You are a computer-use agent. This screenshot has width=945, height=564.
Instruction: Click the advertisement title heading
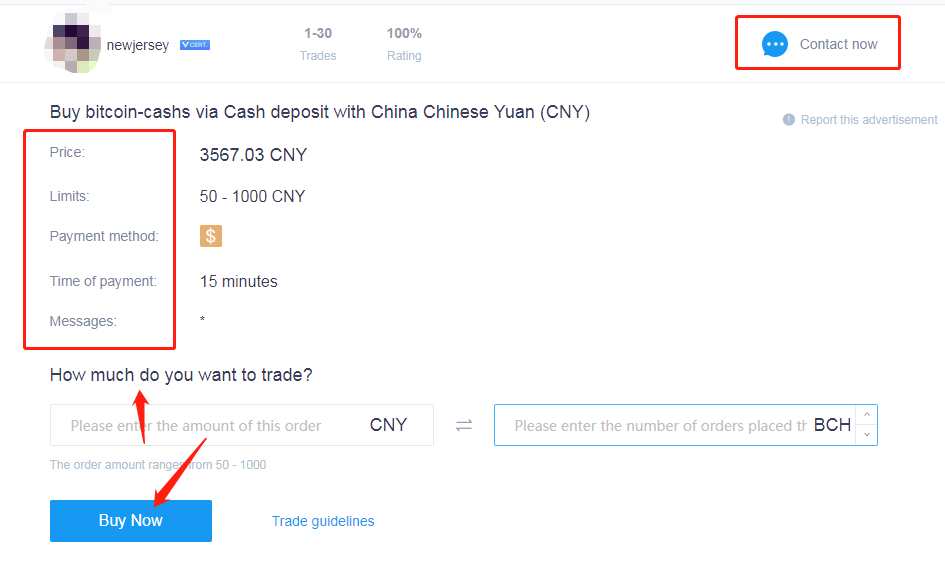click(319, 112)
